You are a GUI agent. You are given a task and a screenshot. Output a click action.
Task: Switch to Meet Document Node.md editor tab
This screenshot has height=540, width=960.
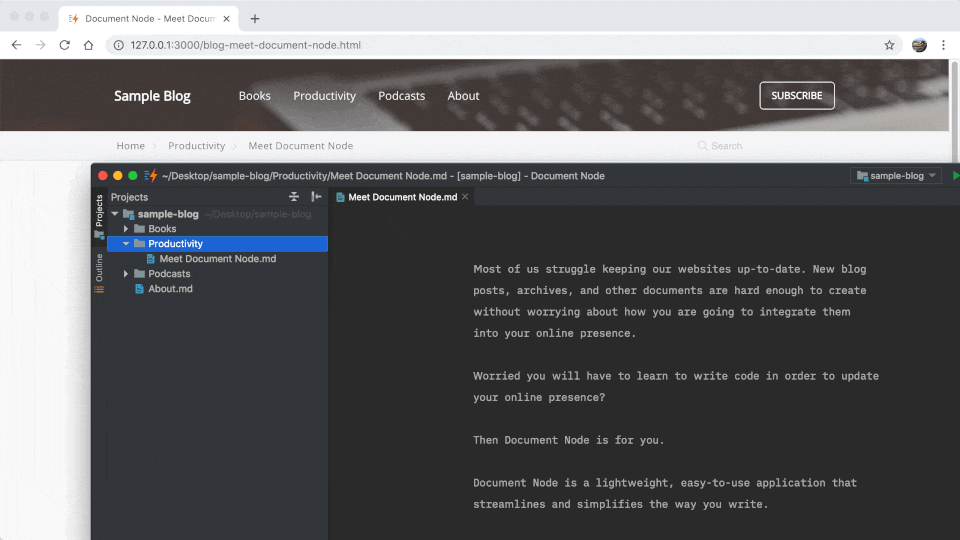(402, 197)
